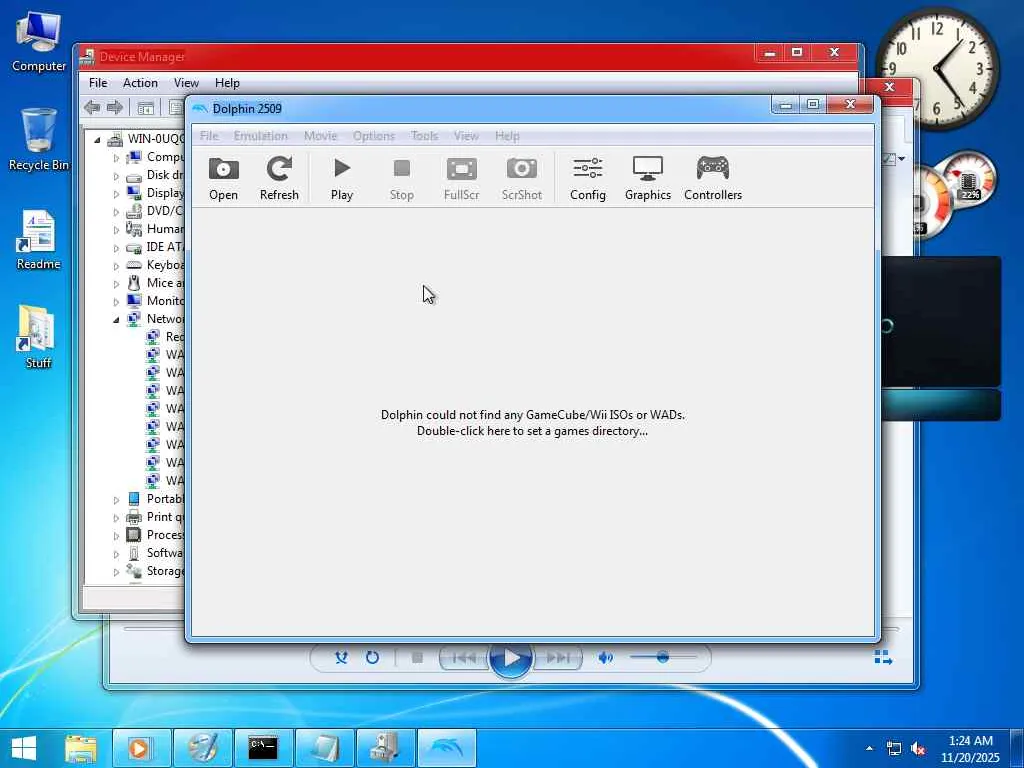Turn on repeat in Media Player
Screen dimensions: 1024x768
pyautogui.click(x=372, y=658)
